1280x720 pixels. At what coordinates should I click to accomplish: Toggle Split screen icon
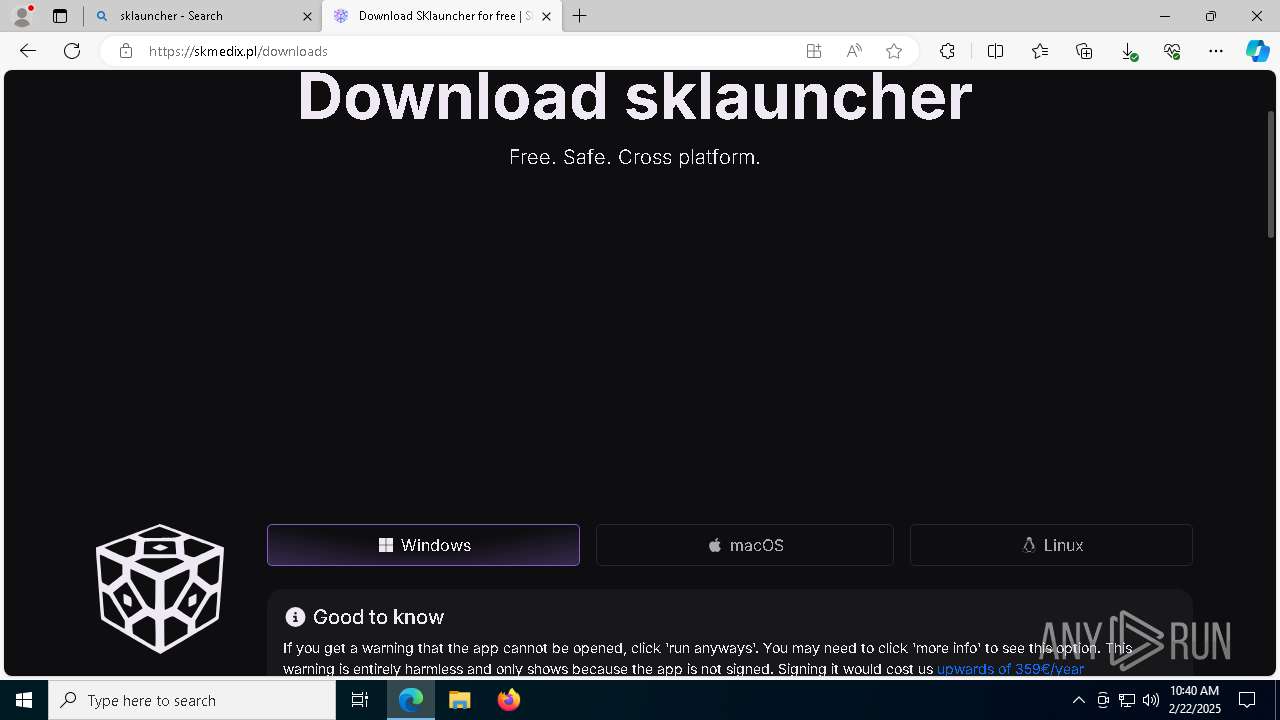tap(995, 51)
